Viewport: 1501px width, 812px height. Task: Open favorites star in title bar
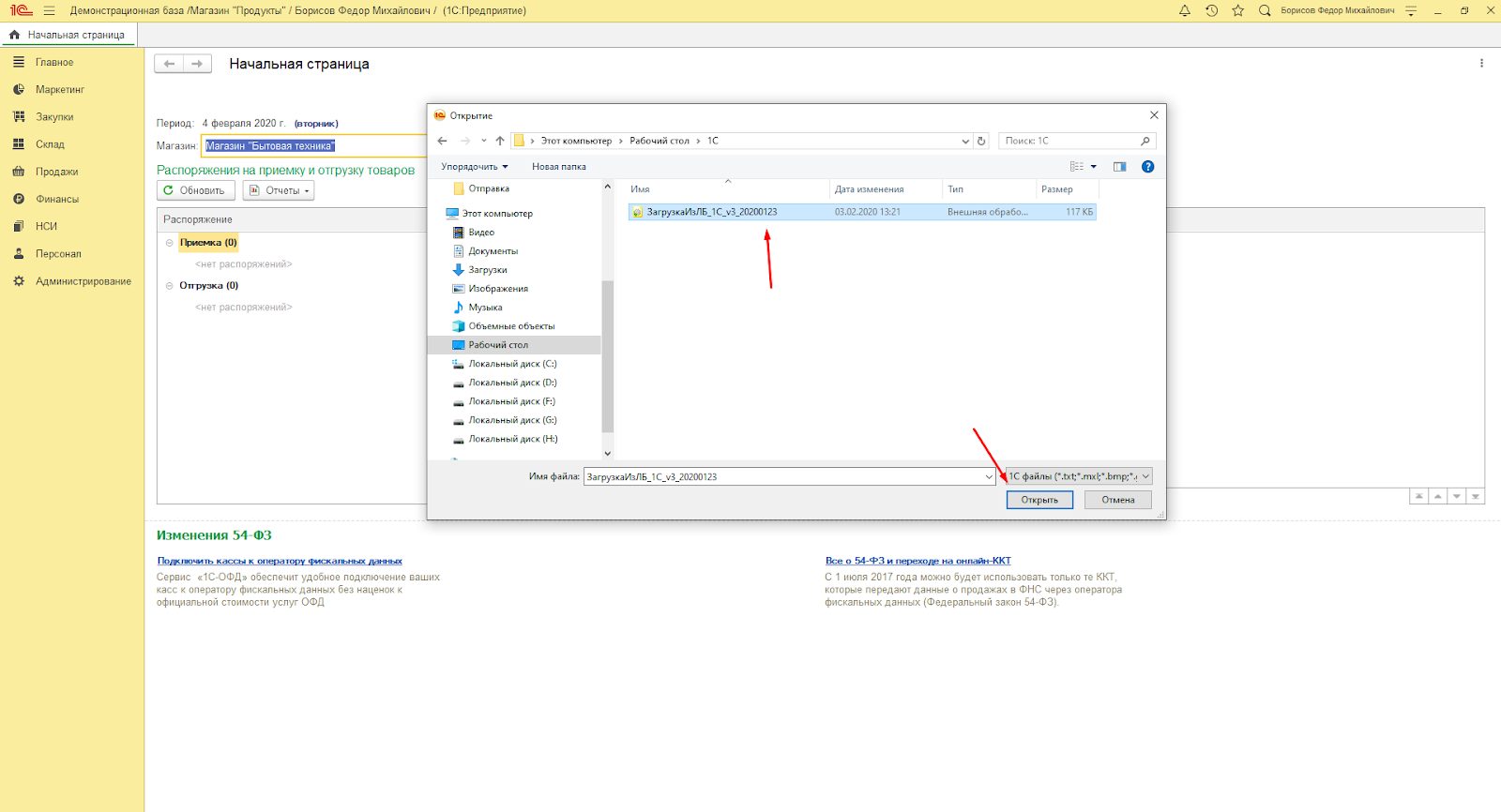(1238, 11)
